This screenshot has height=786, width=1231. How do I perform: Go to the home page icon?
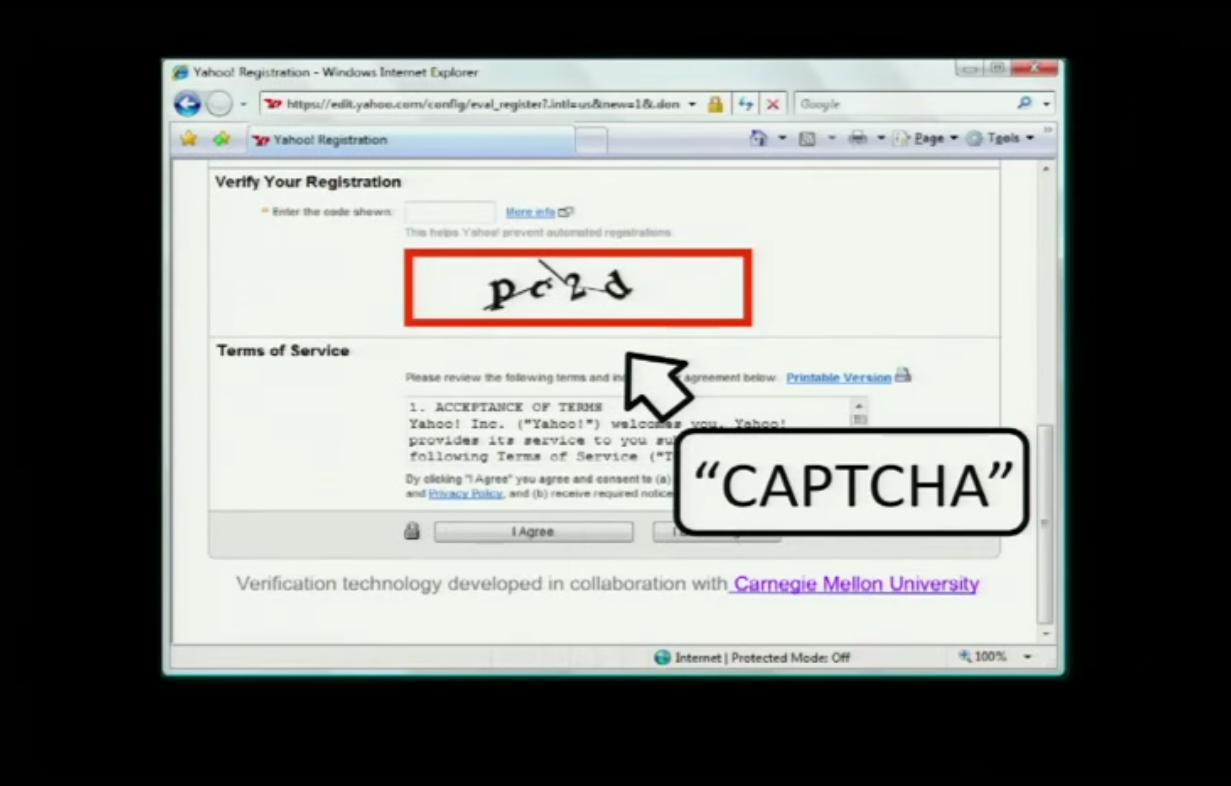point(759,139)
